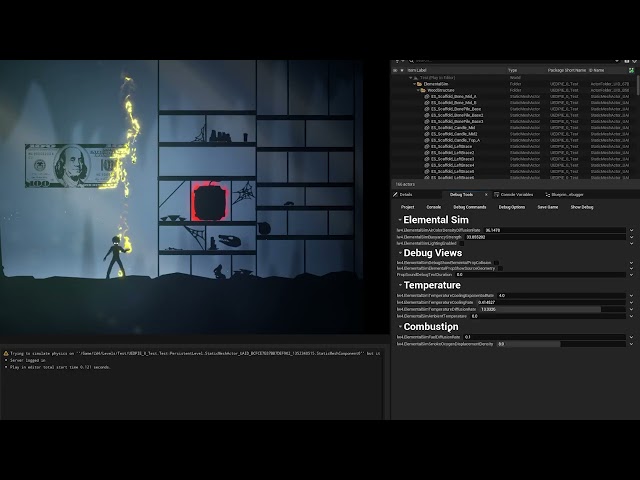Click the ES_Scaffold_LeftBrace4 mesh icon
Image resolution: width=640 pixels, height=480 pixels.
coord(427,165)
